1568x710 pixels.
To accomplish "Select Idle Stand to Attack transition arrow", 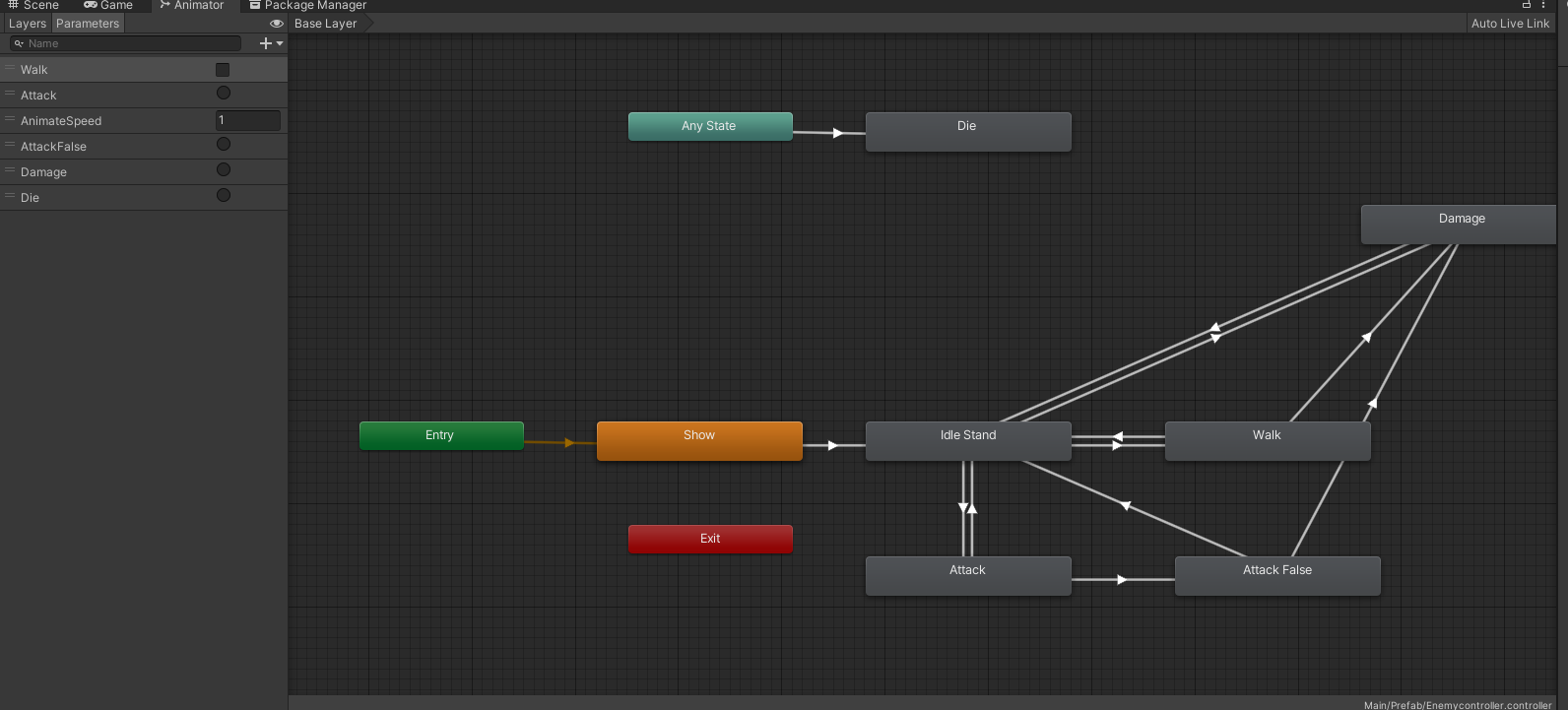I will pos(964,508).
